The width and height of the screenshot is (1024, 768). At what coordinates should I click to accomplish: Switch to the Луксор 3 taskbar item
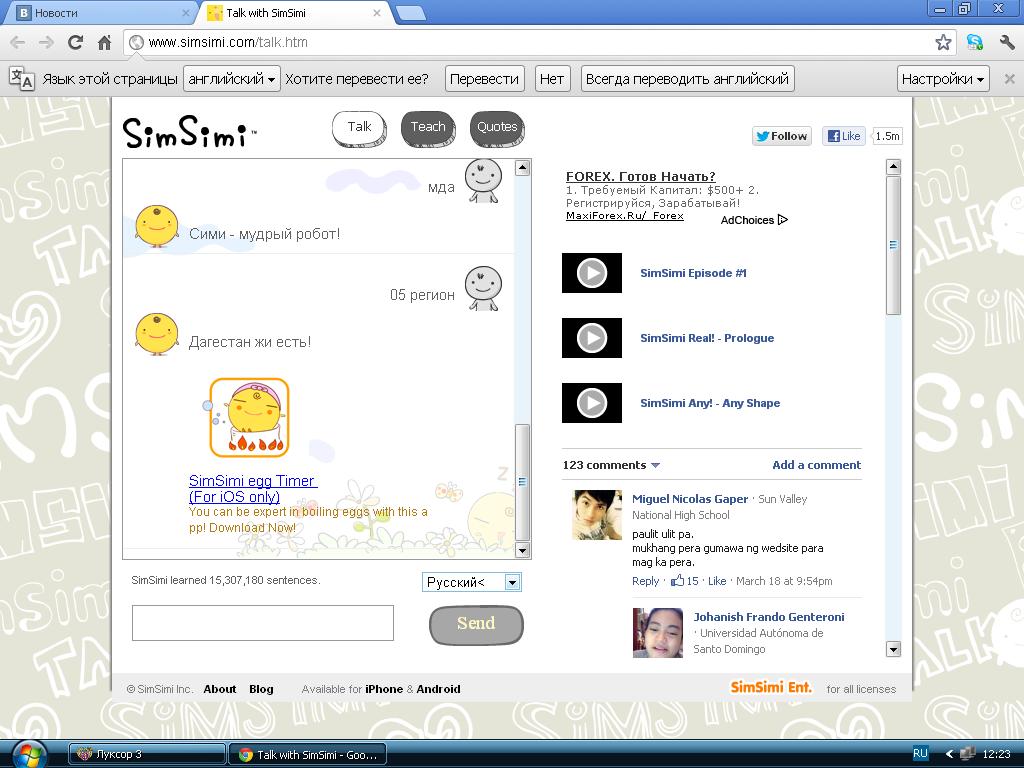pyautogui.click(x=147, y=754)
